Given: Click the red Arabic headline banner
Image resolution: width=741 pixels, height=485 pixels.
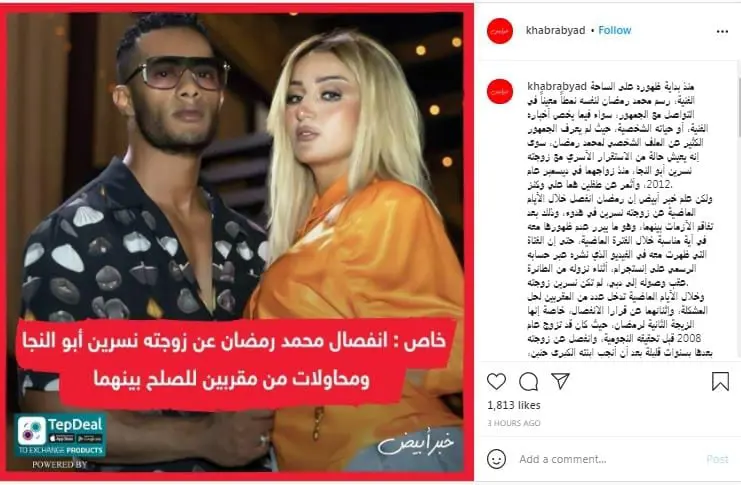Looking at the screenshot, I should [x=234, y=360].
